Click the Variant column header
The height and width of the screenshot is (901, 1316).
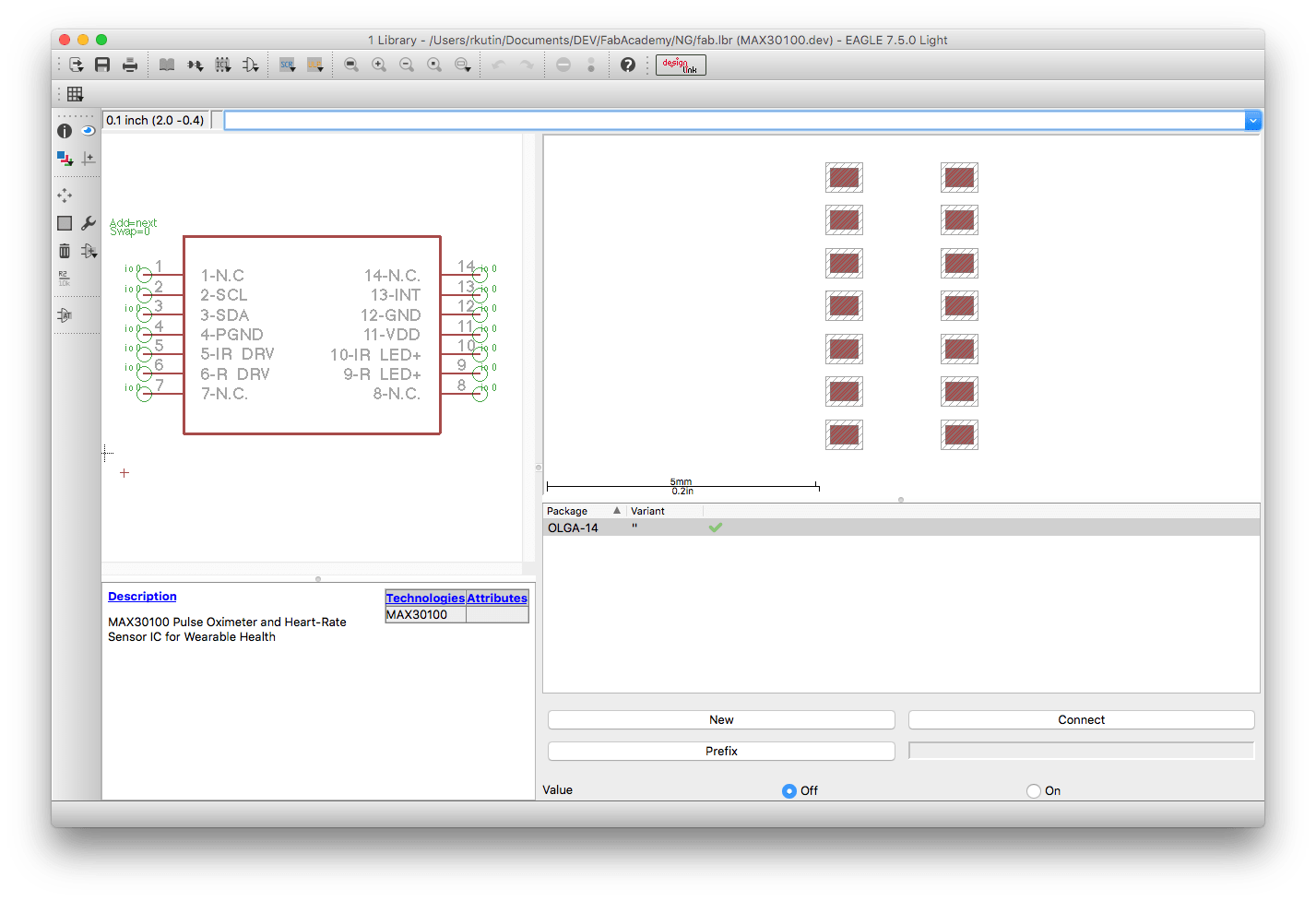(665, 511)
